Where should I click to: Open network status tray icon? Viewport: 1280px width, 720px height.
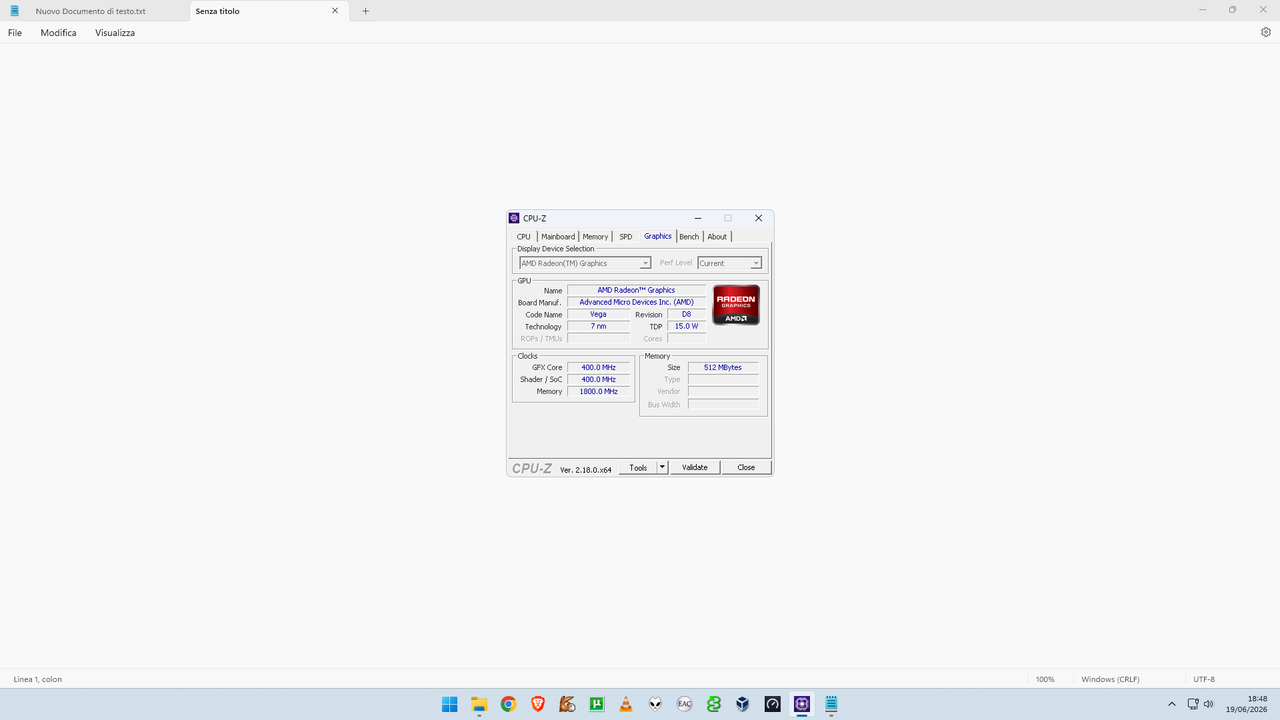(1193, 704)
